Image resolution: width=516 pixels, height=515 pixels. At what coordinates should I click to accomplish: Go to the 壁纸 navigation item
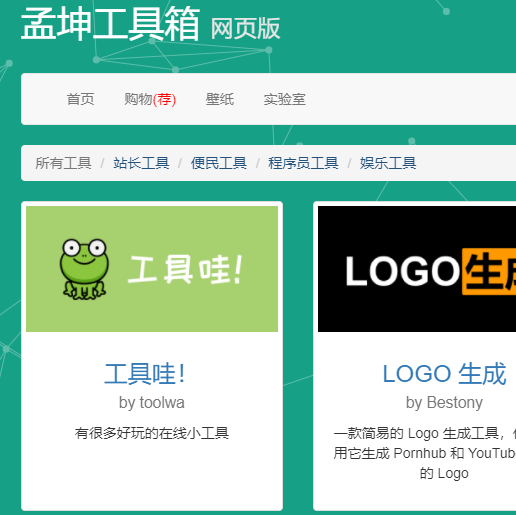pyautogui.click(x=220, y=99)
